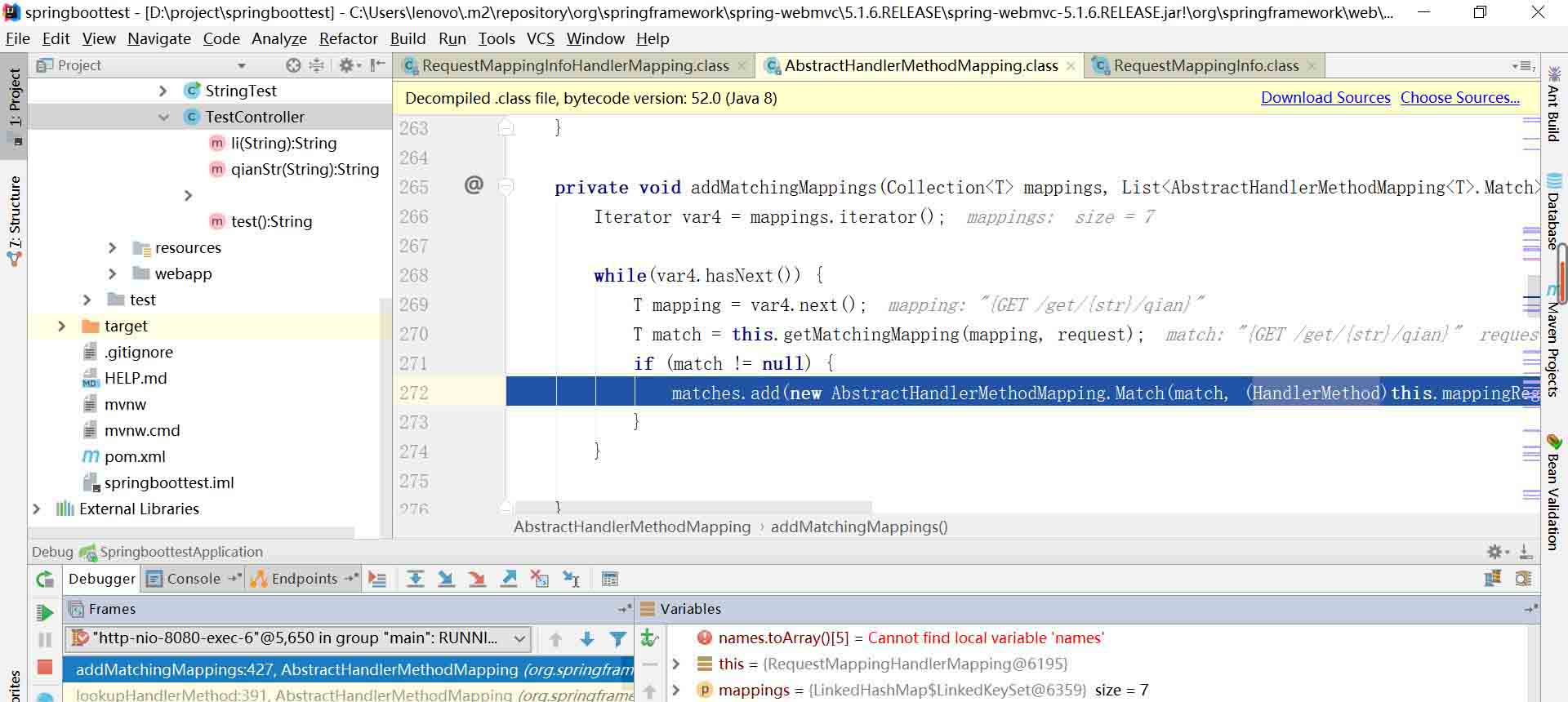This screenshot has width=1568, height=702.
Task: Stop the debug session with the red square
Action: (x=45, y=667)
